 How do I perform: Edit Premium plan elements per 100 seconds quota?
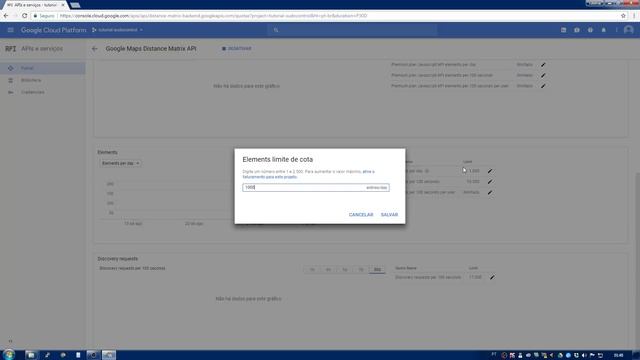coord(543,76)
